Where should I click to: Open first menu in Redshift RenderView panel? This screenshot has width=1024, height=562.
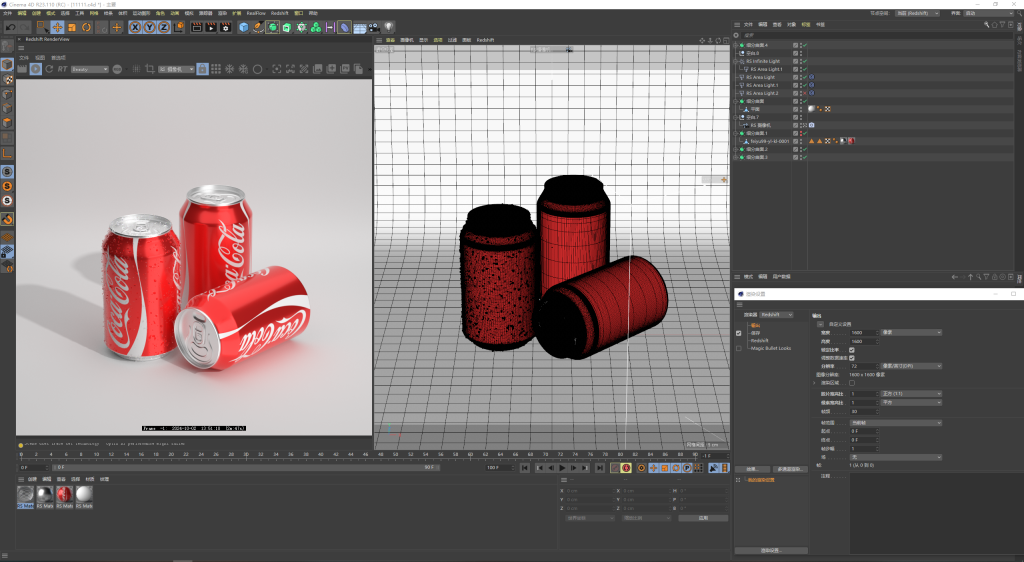click(x=24, y=57)
